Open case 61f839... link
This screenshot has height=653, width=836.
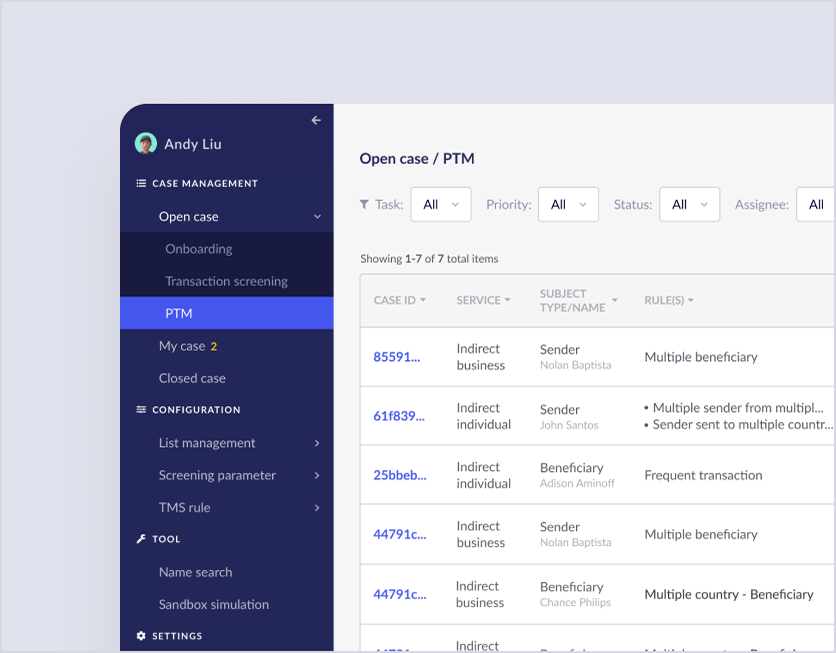coord(399,416)
